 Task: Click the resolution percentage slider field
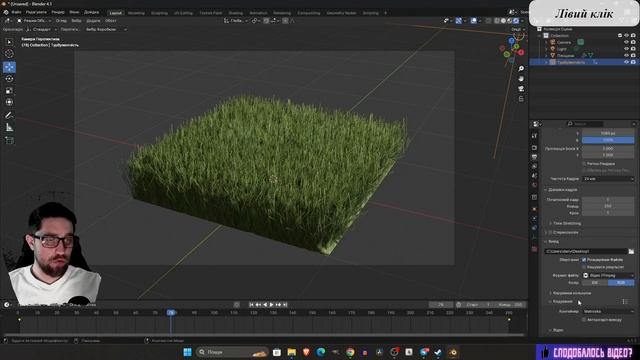tap(608, 140)
